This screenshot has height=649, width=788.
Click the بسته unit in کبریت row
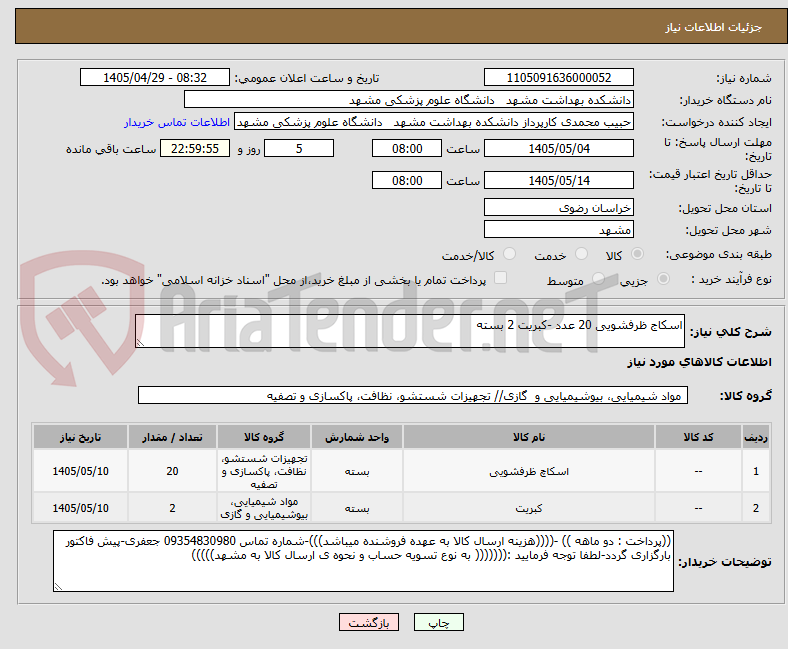[357, 508]
